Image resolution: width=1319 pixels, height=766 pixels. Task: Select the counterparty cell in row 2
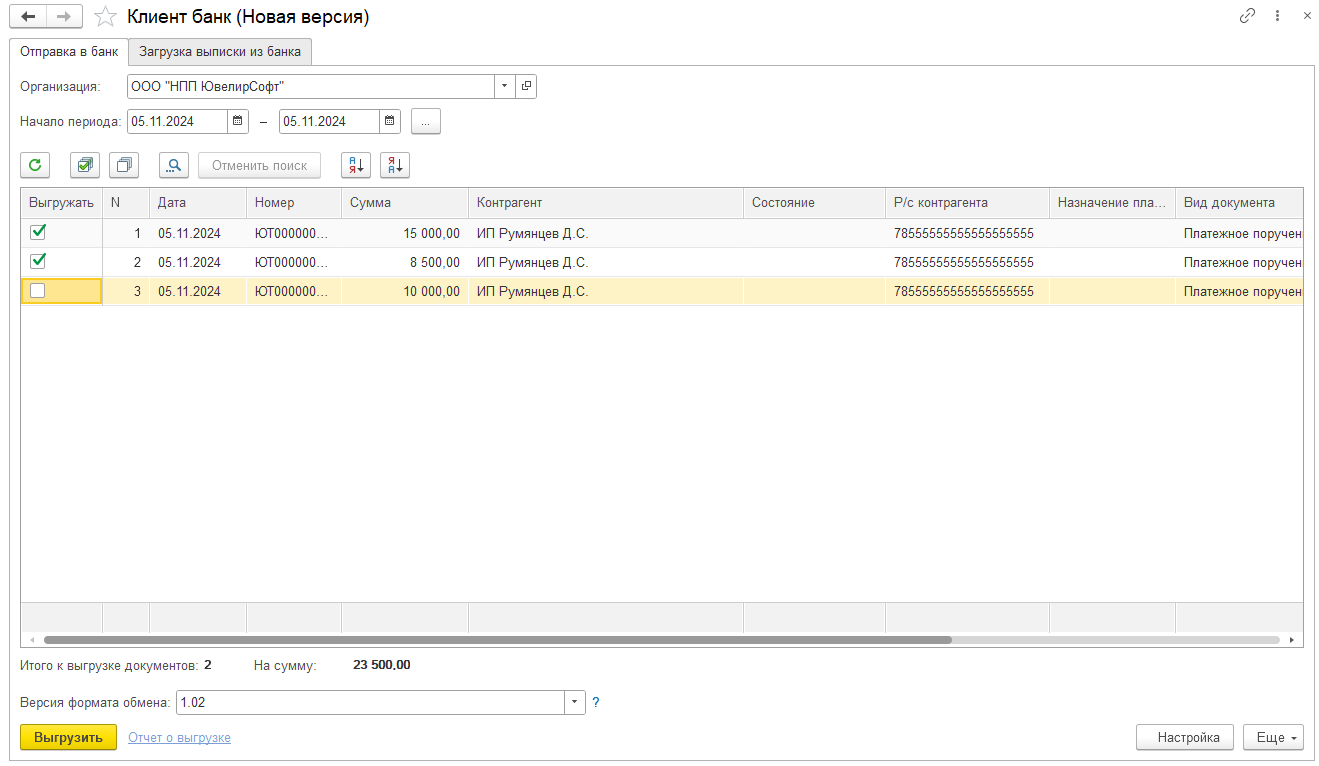tap(606, 262)
